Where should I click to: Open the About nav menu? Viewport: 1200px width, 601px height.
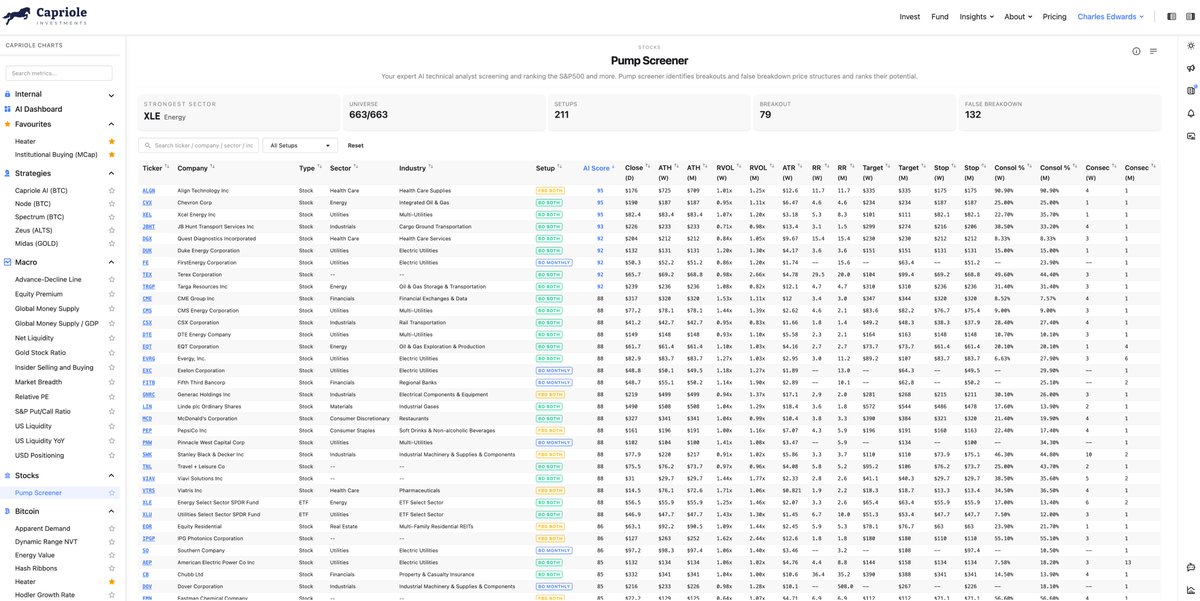(1018, 17)
